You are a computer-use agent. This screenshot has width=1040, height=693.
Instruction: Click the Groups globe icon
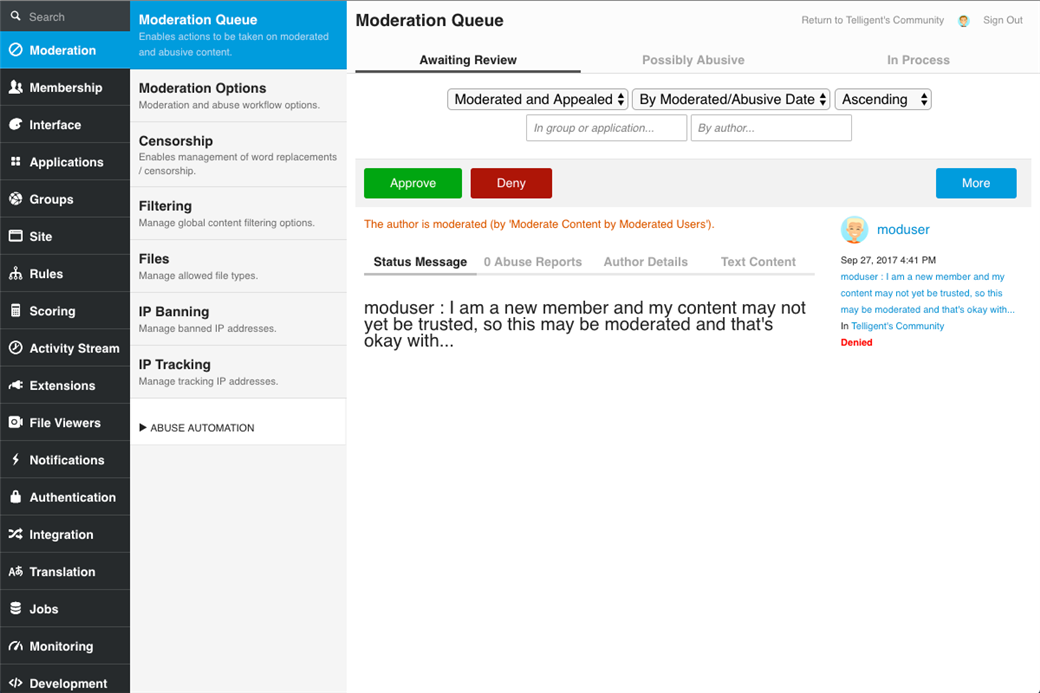point(15,199)
